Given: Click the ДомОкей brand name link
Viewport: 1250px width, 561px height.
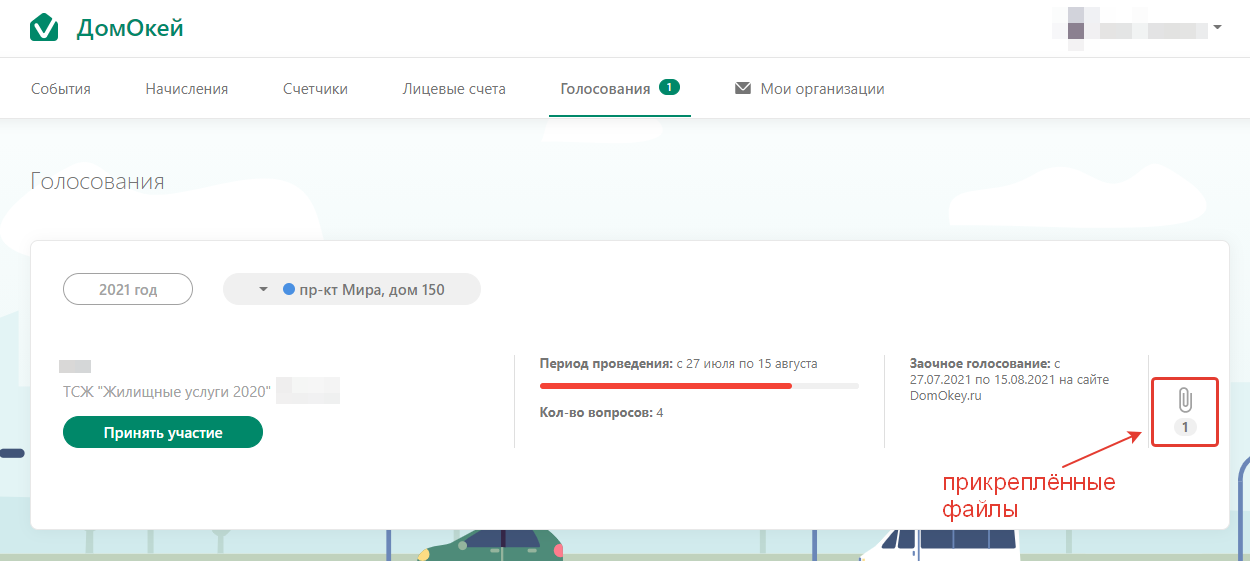Looking at the screenshot, I should pyautogui.click(x=130, y=29).
